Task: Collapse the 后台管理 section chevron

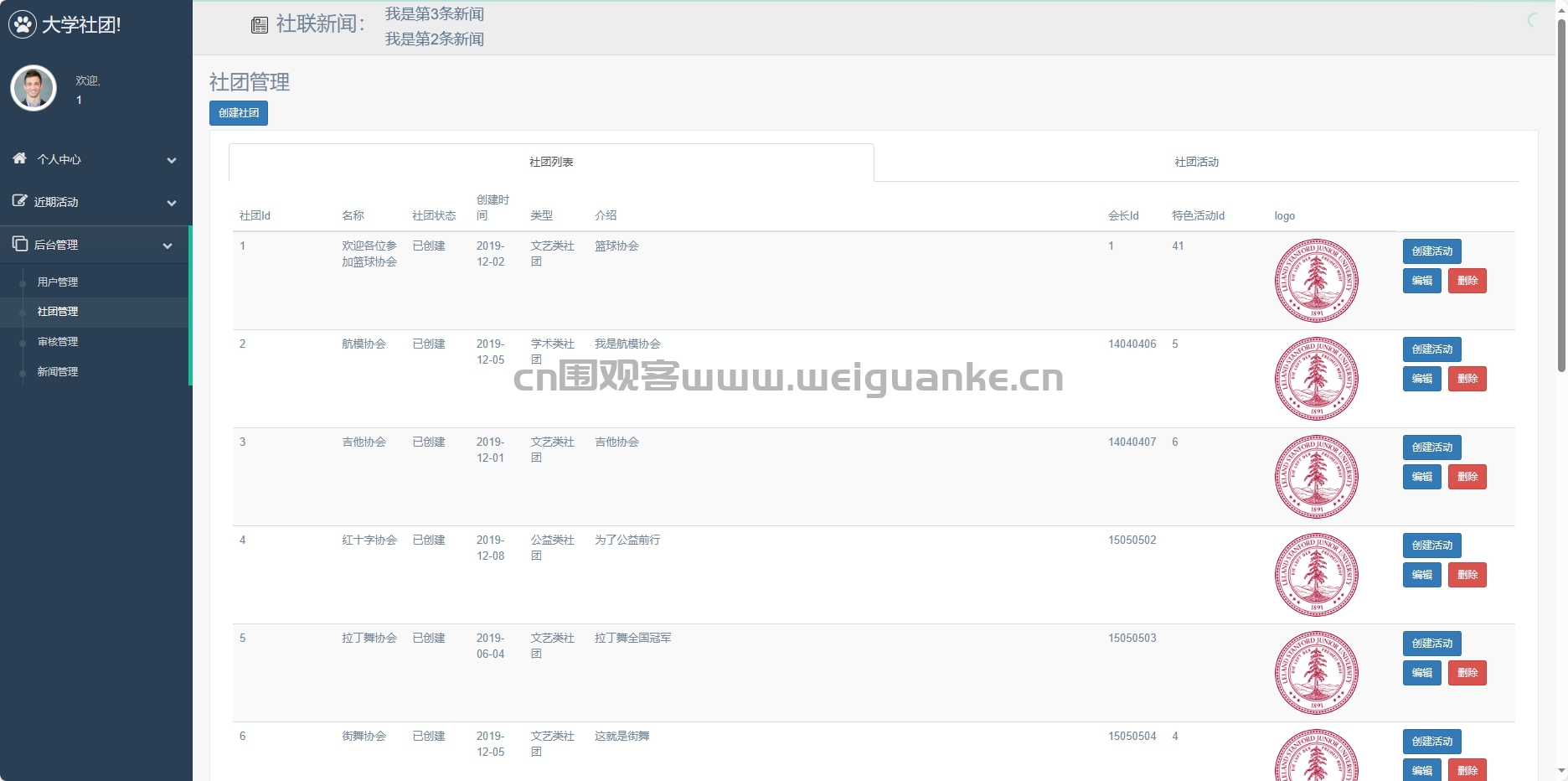Action: [168, 246]
